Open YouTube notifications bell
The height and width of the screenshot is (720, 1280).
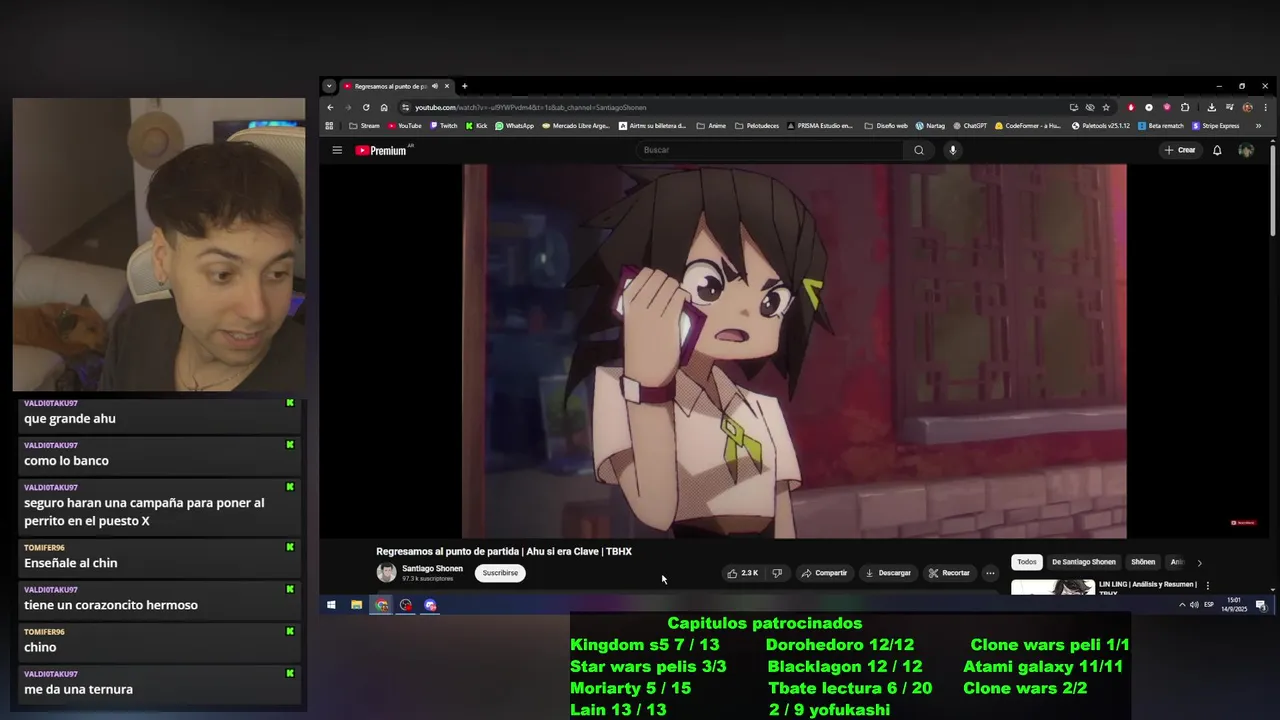point(1217,150)
